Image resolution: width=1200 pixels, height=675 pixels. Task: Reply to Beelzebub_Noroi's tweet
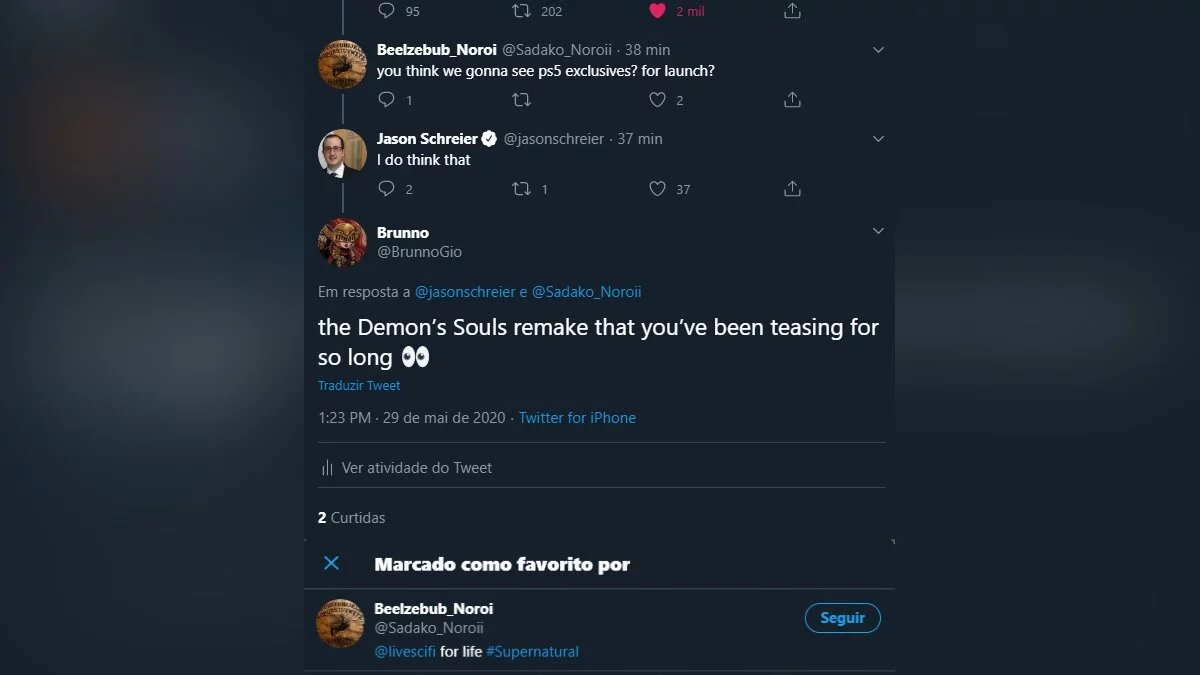[387, 100]
